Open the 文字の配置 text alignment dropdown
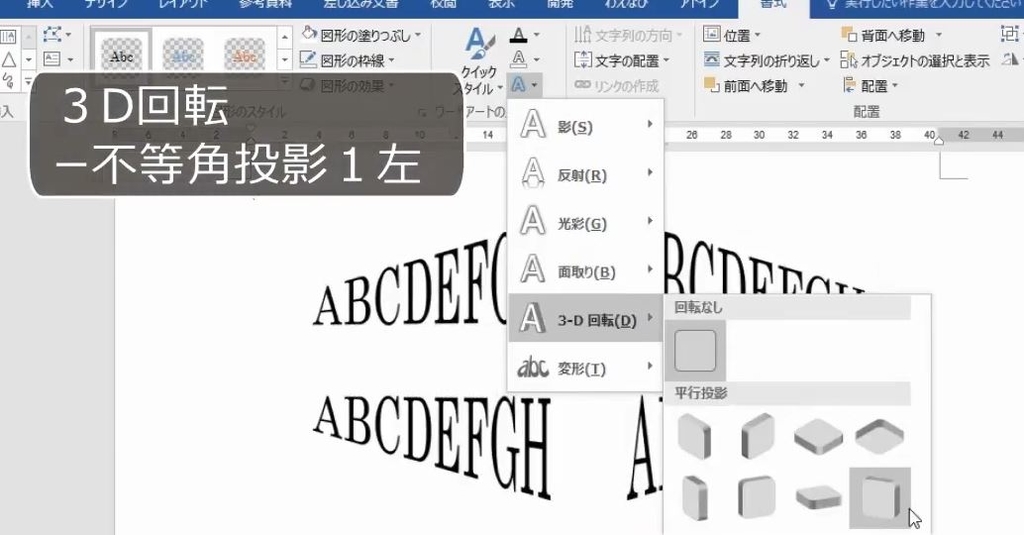1024x535 pixels. click(x=622, y=61)
